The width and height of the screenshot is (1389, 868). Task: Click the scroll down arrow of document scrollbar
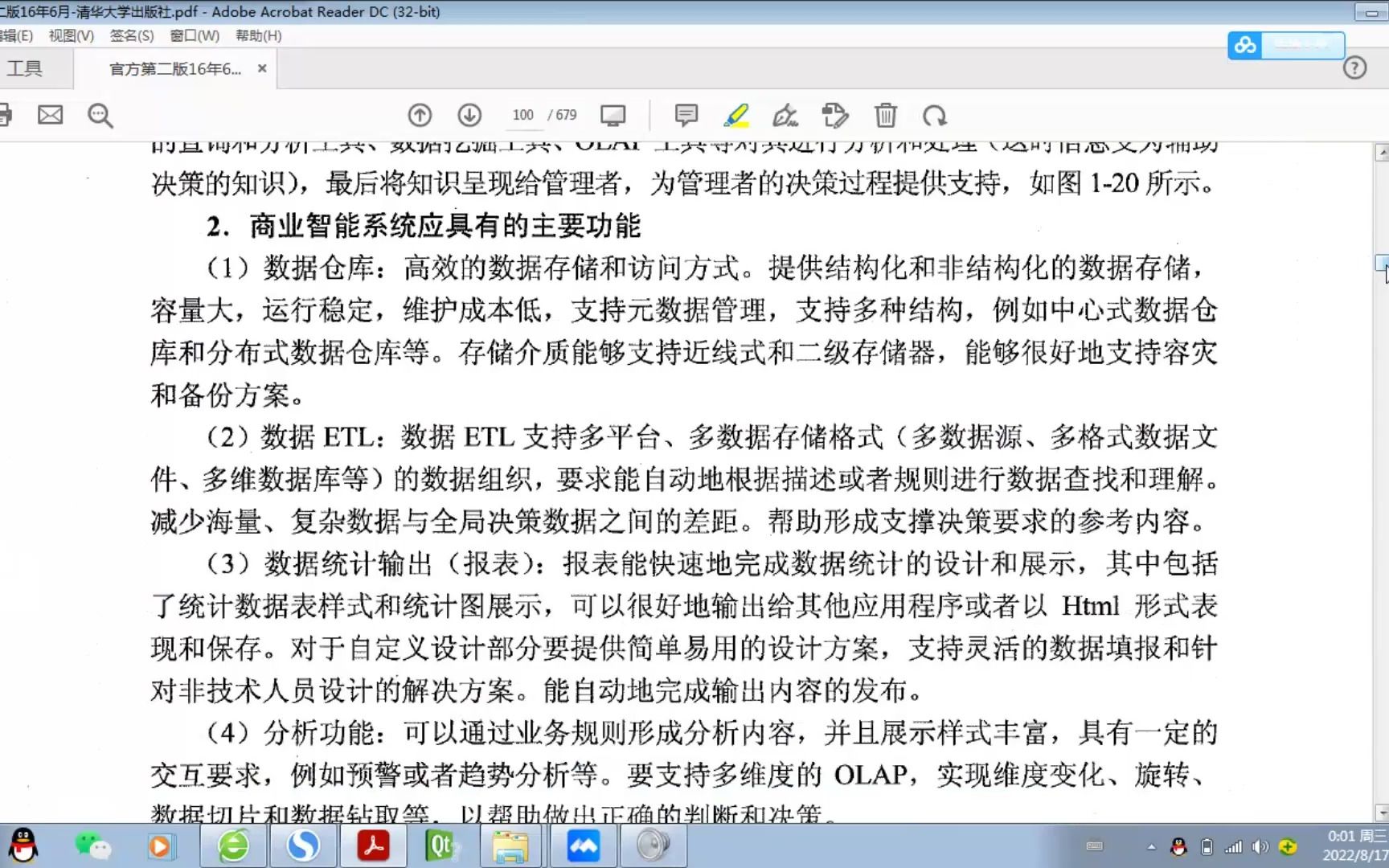pos(1382,813)
